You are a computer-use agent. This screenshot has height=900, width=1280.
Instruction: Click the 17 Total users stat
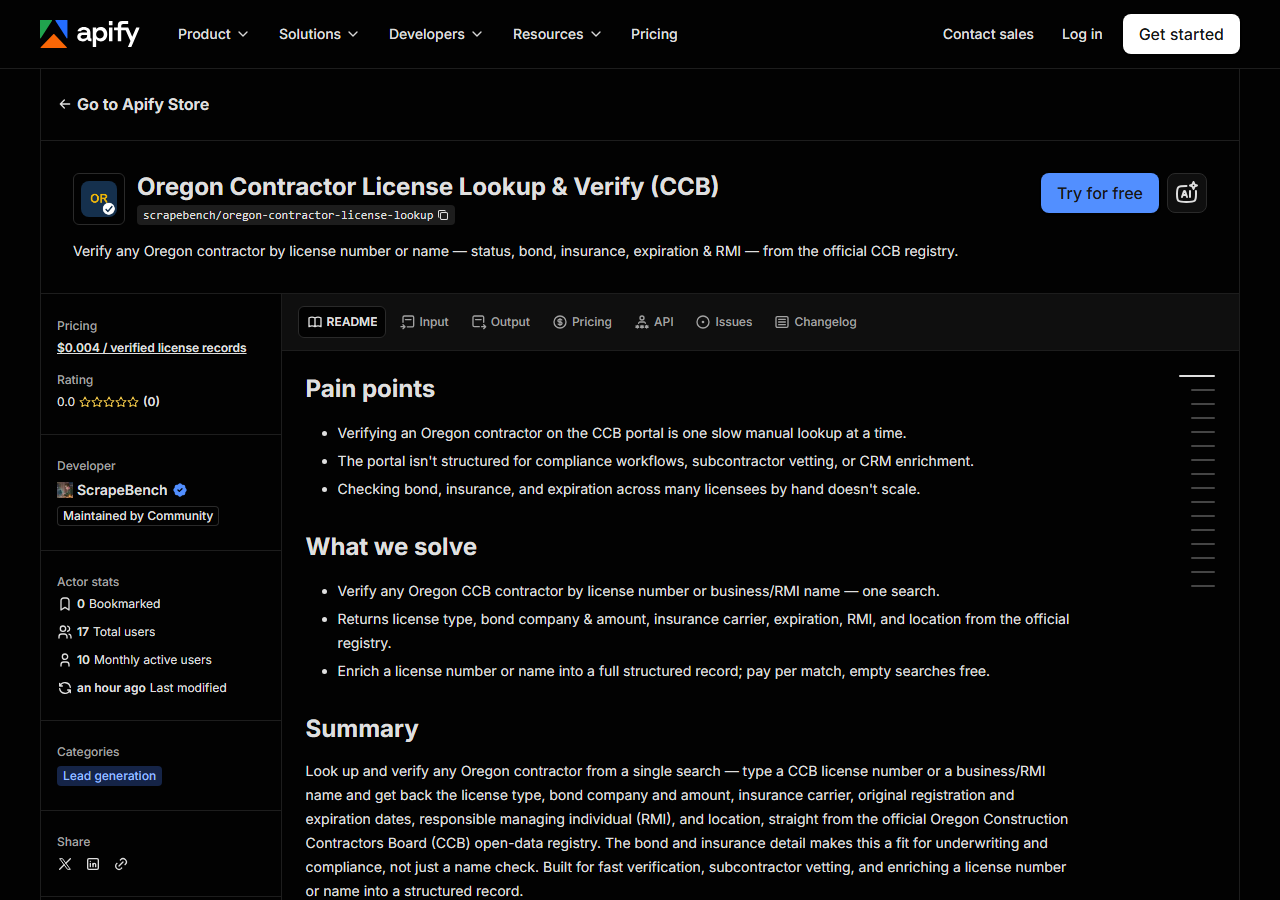pyautogui.click(x=116, y=632)
